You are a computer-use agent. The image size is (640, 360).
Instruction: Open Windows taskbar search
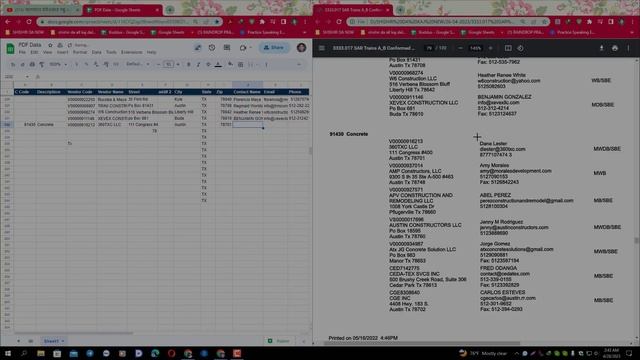pos(24,353)
